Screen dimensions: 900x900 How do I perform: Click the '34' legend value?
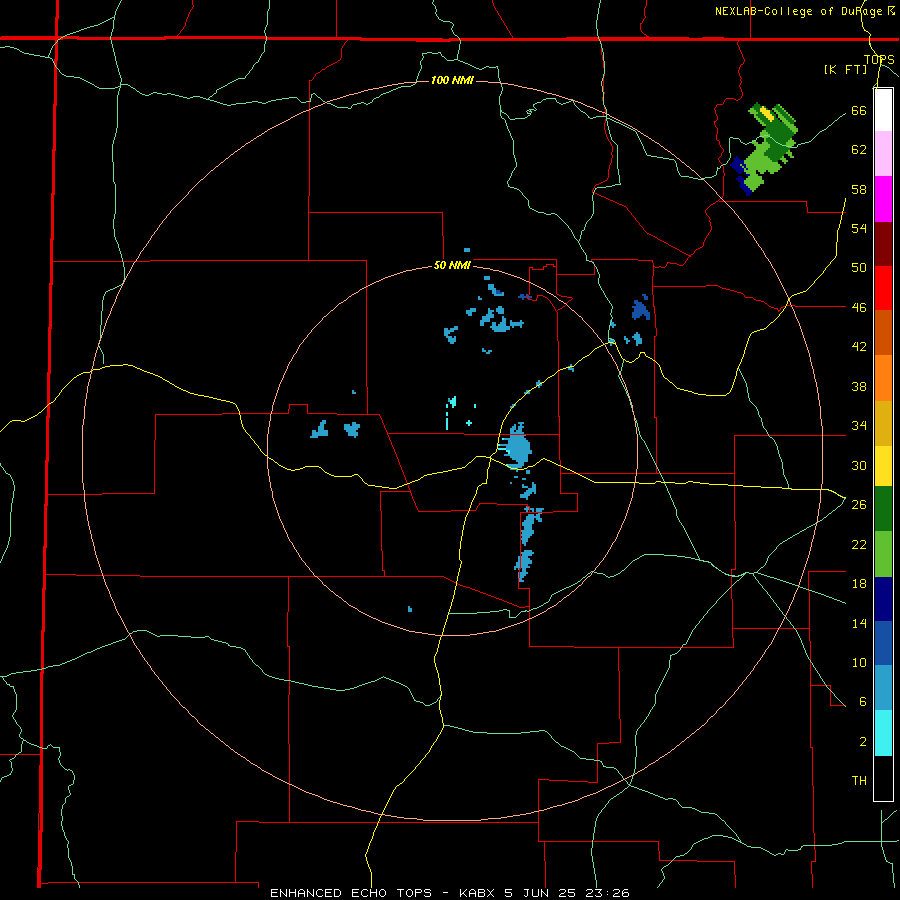[859, 426]
